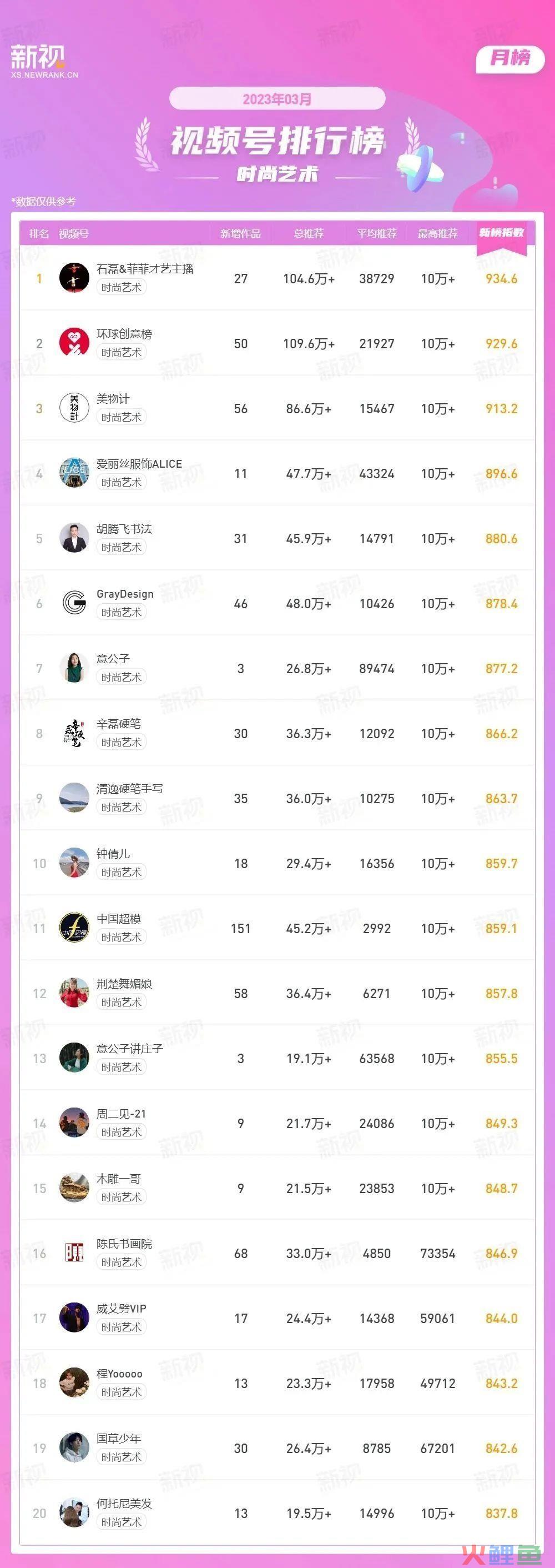Screen dimensions: 555x1568
Task: Click the 时尚艺术 tag under 意公子
Action: click(121, 678)
